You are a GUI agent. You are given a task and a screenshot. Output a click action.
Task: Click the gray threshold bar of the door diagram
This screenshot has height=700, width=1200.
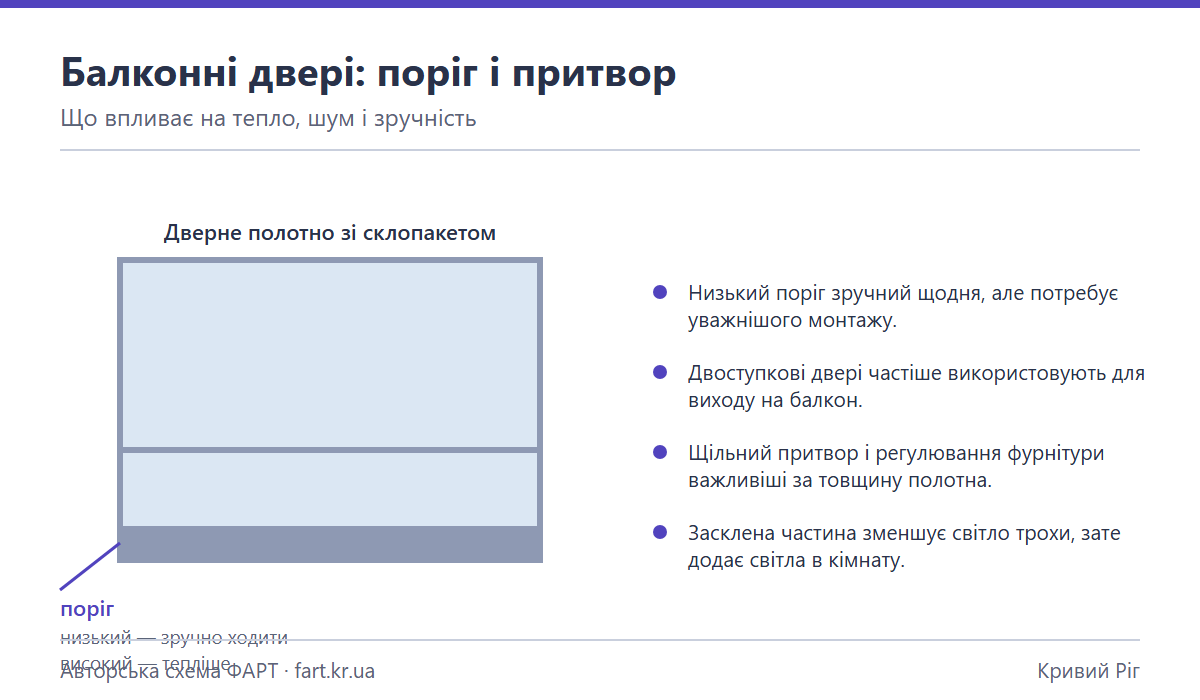[330, 544]
